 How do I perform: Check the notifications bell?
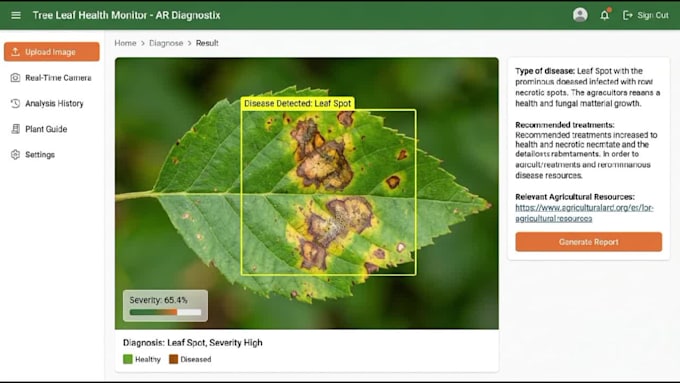click(x=605, y=15)
